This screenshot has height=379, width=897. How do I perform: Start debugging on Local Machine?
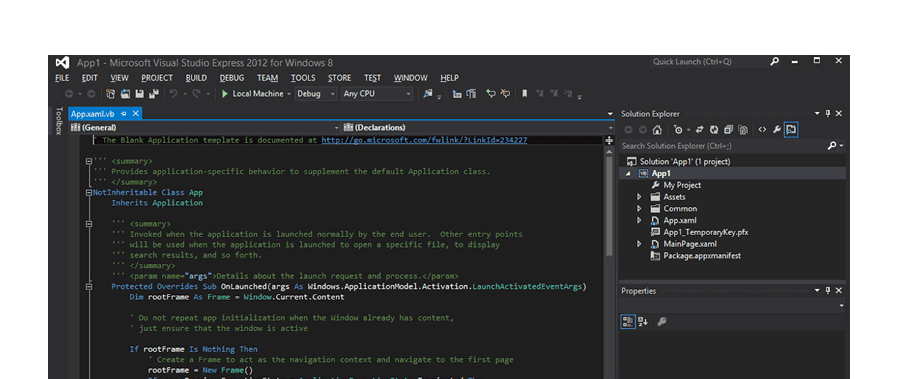252,94
